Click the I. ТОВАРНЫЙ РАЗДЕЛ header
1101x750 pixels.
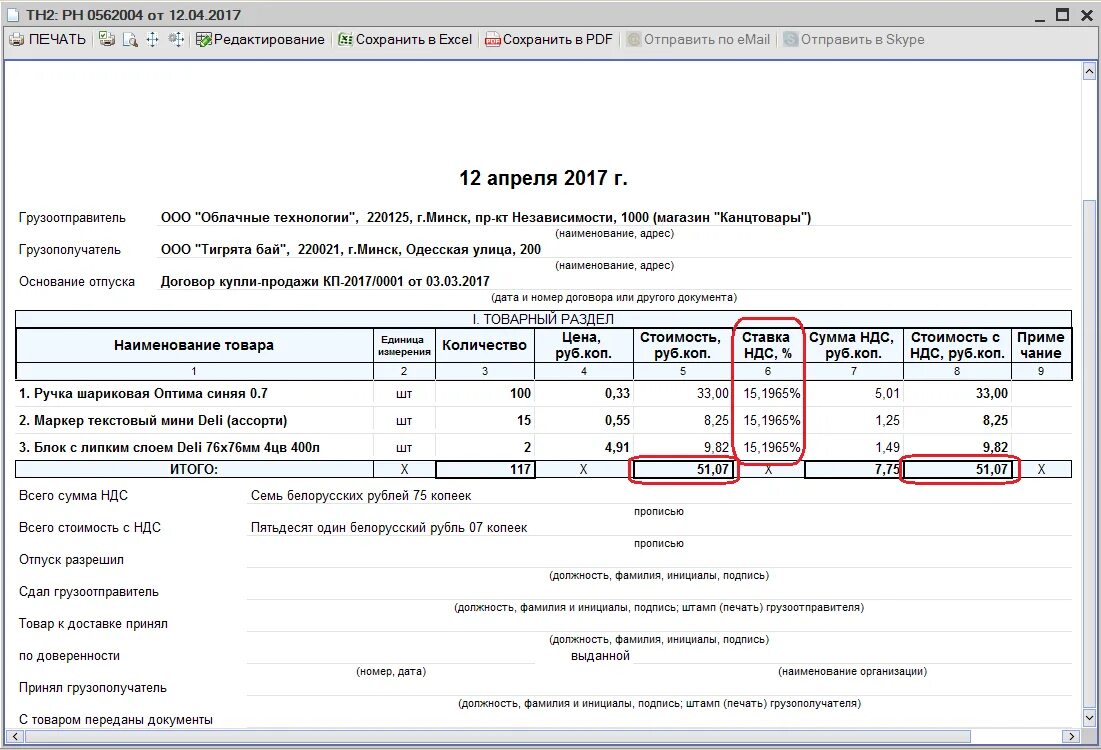543,320
